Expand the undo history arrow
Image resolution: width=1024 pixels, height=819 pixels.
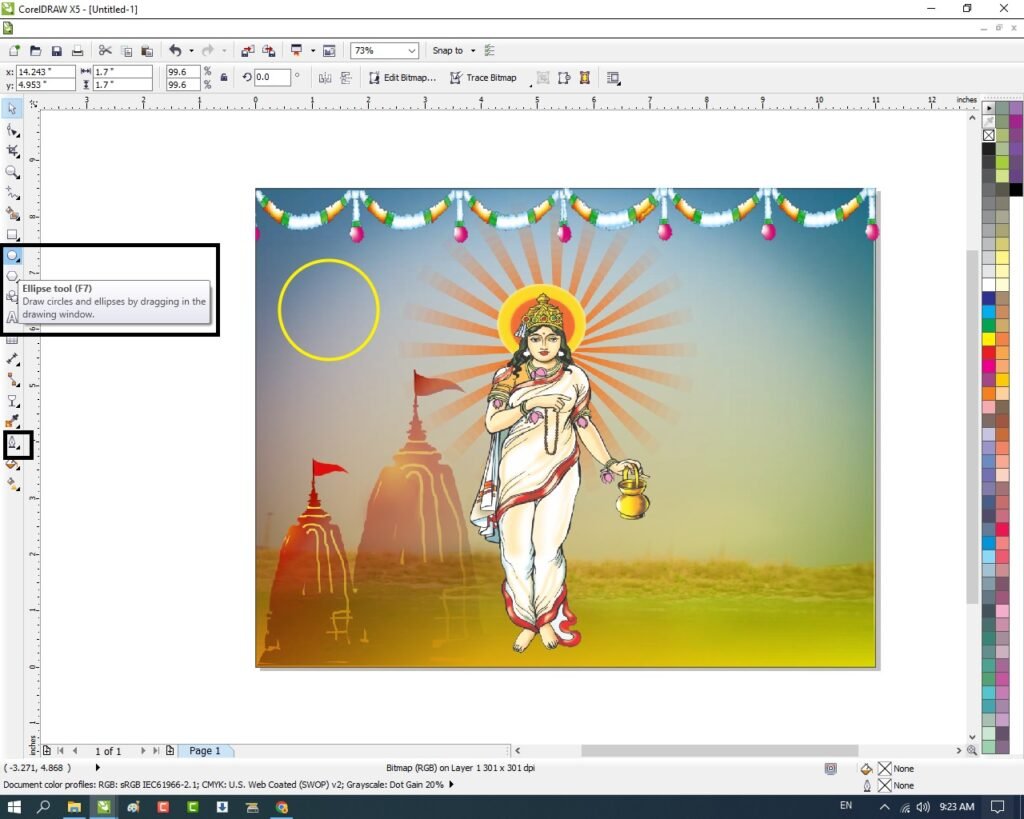pos(191,50)
